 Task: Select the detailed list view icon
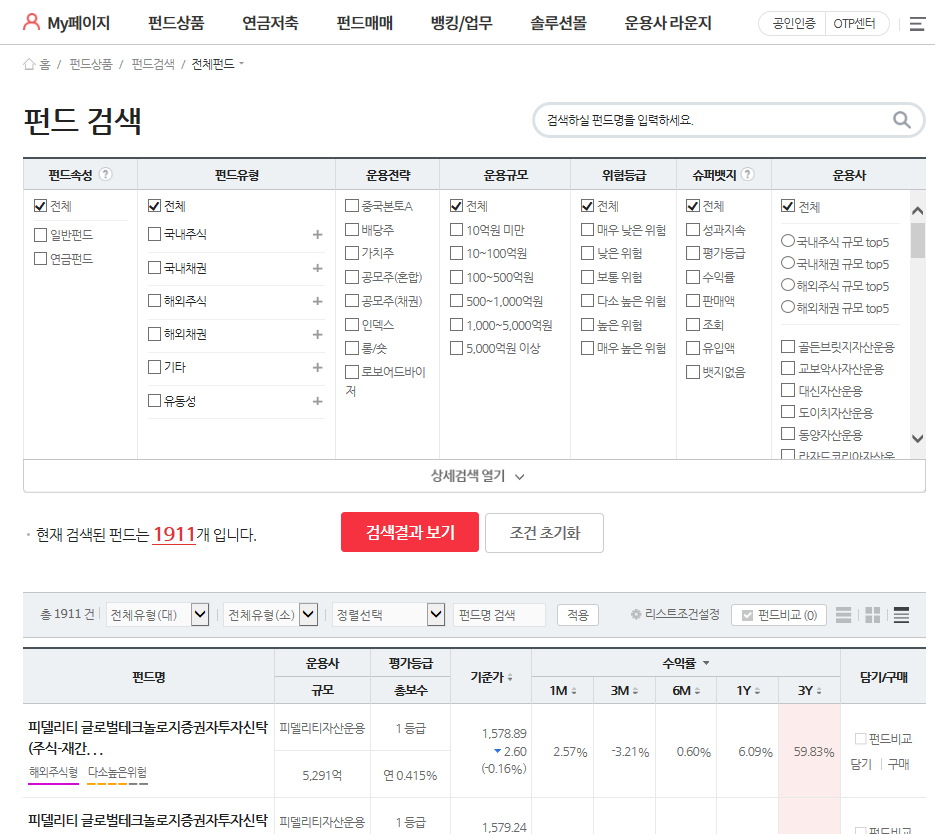pos(901,615)
